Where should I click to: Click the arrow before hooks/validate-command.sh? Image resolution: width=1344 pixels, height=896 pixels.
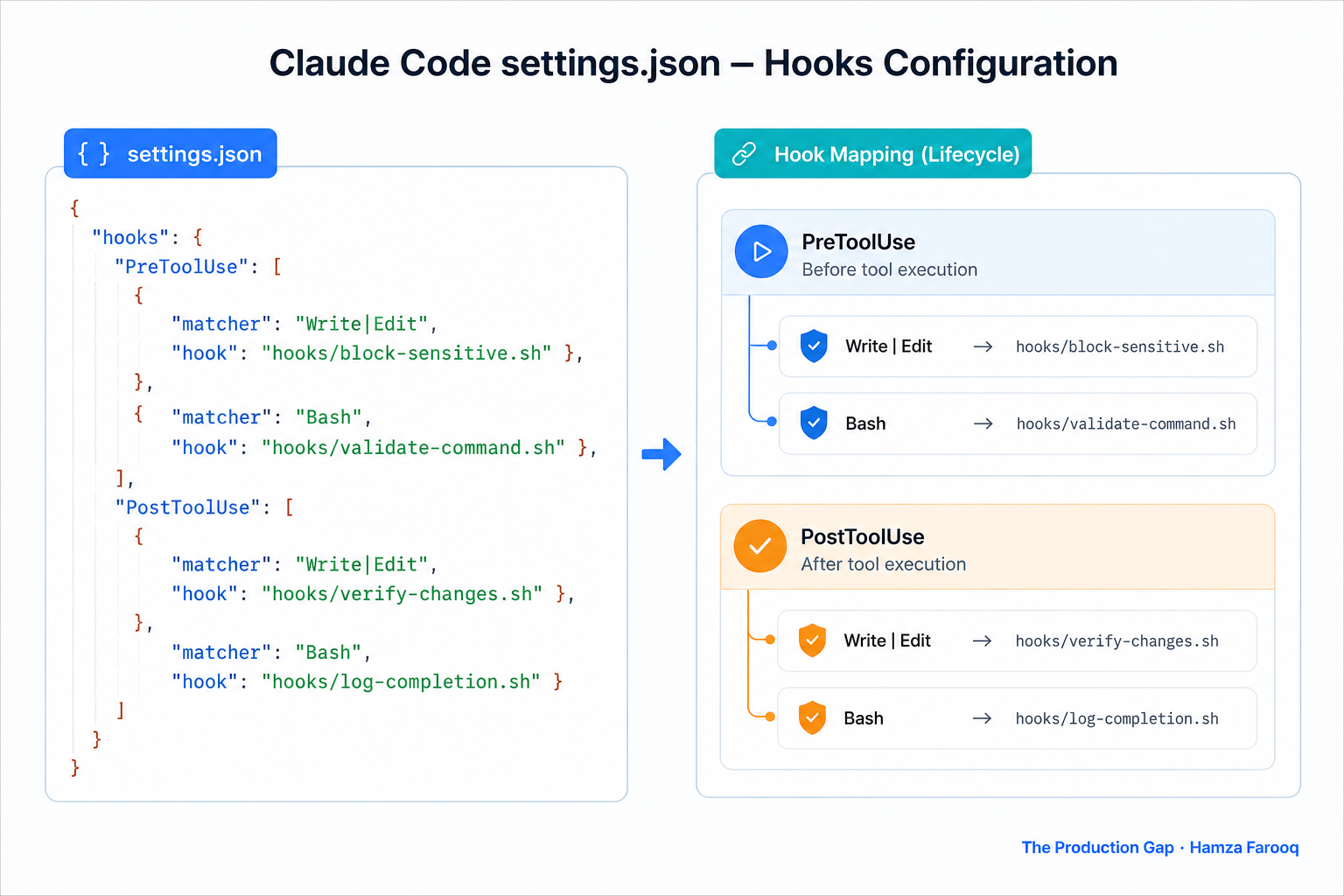tap(983, 423)
